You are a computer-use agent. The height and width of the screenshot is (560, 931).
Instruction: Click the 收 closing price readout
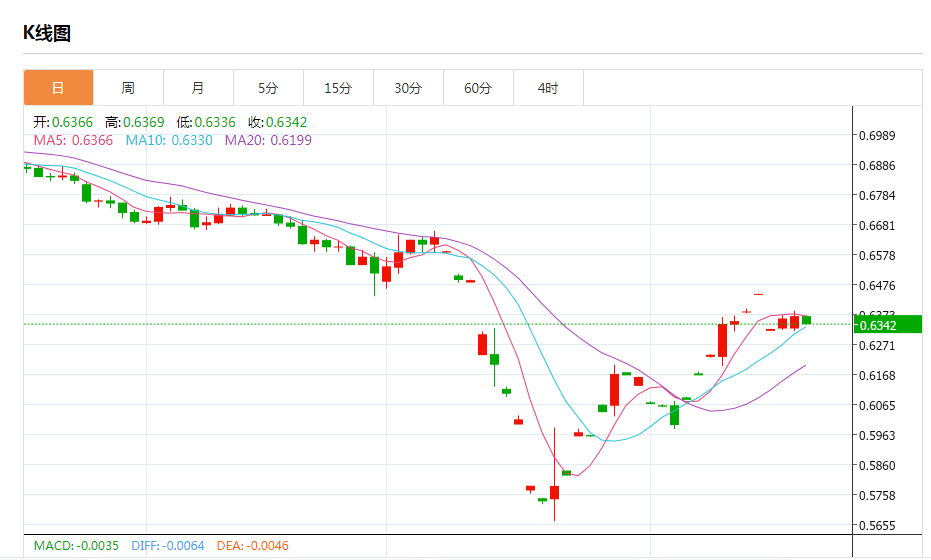(278, 122)
